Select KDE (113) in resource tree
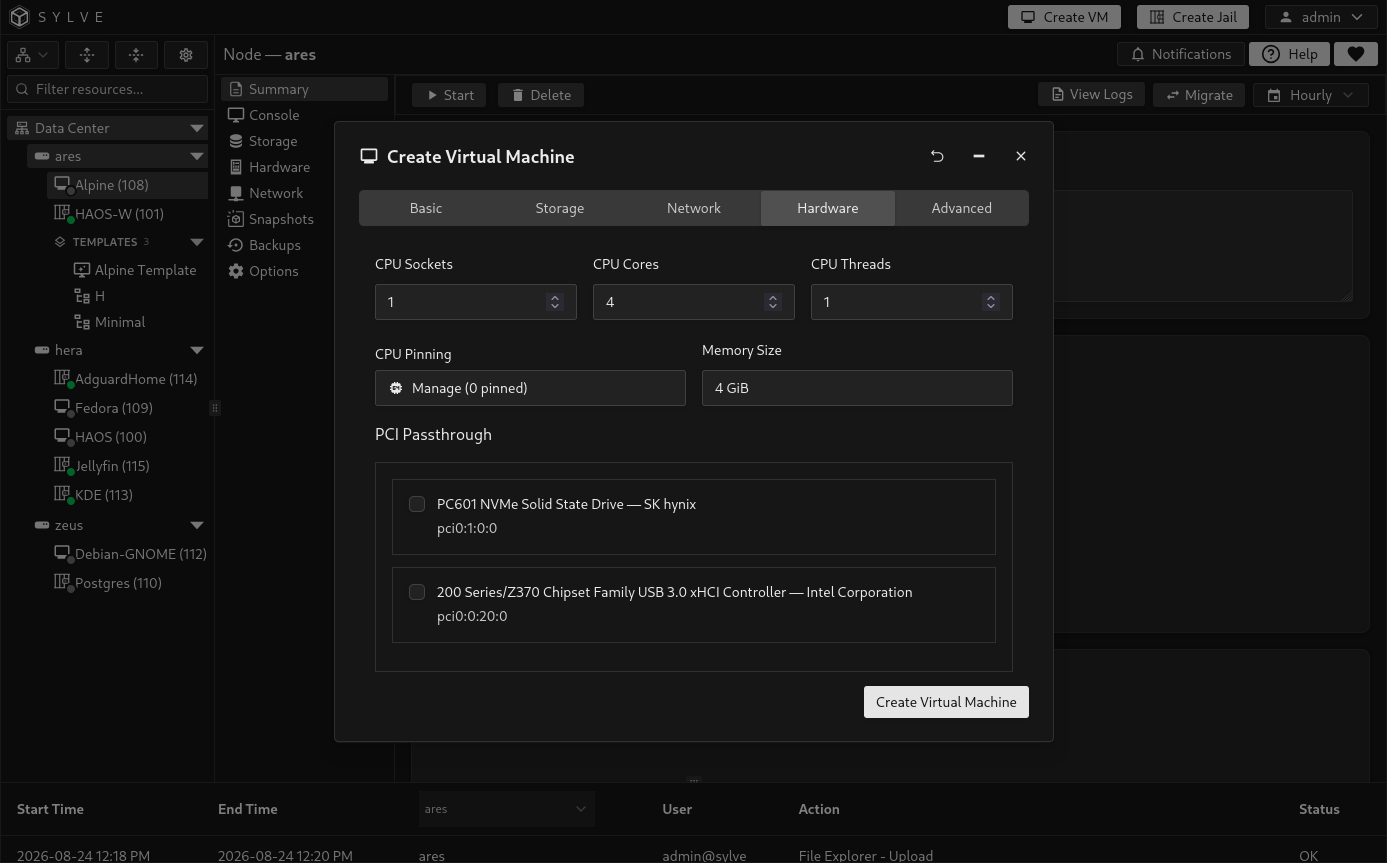Screen dimensions: 1387x863 [104, 495]
